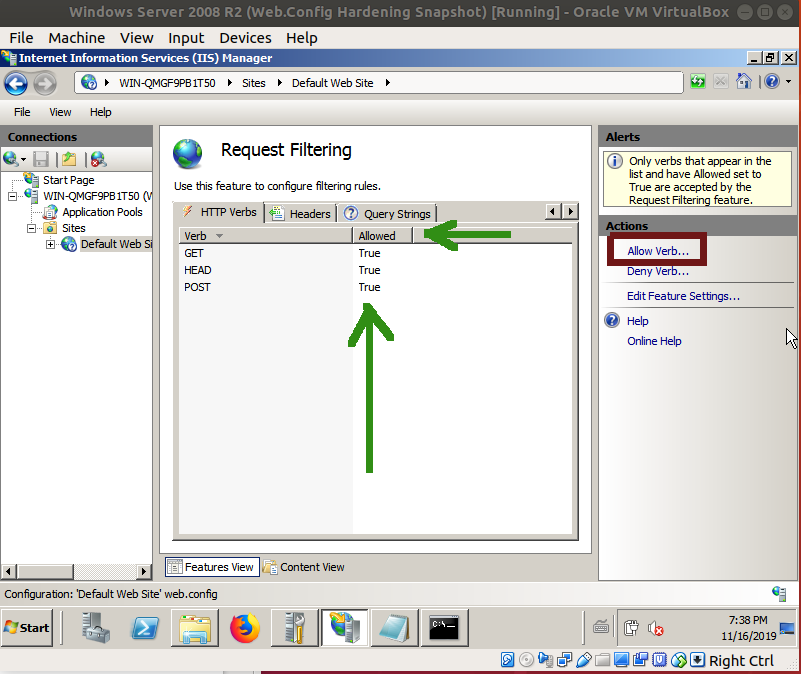Open the Online Help link
Screen dimensions: 801x674
pyautogui.click(x=654, y=341)
